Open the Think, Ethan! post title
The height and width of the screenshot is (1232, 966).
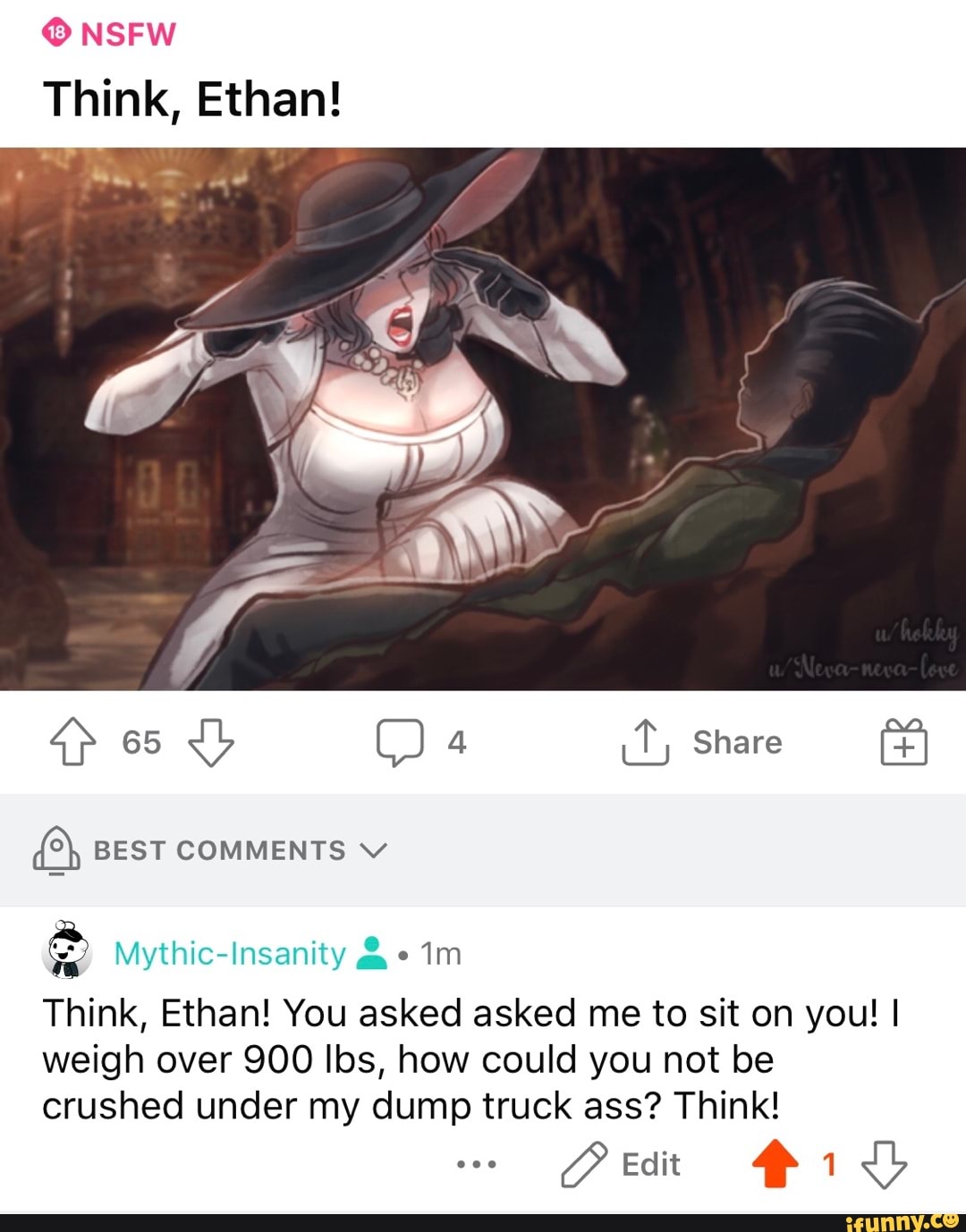[x=192, y=98]
